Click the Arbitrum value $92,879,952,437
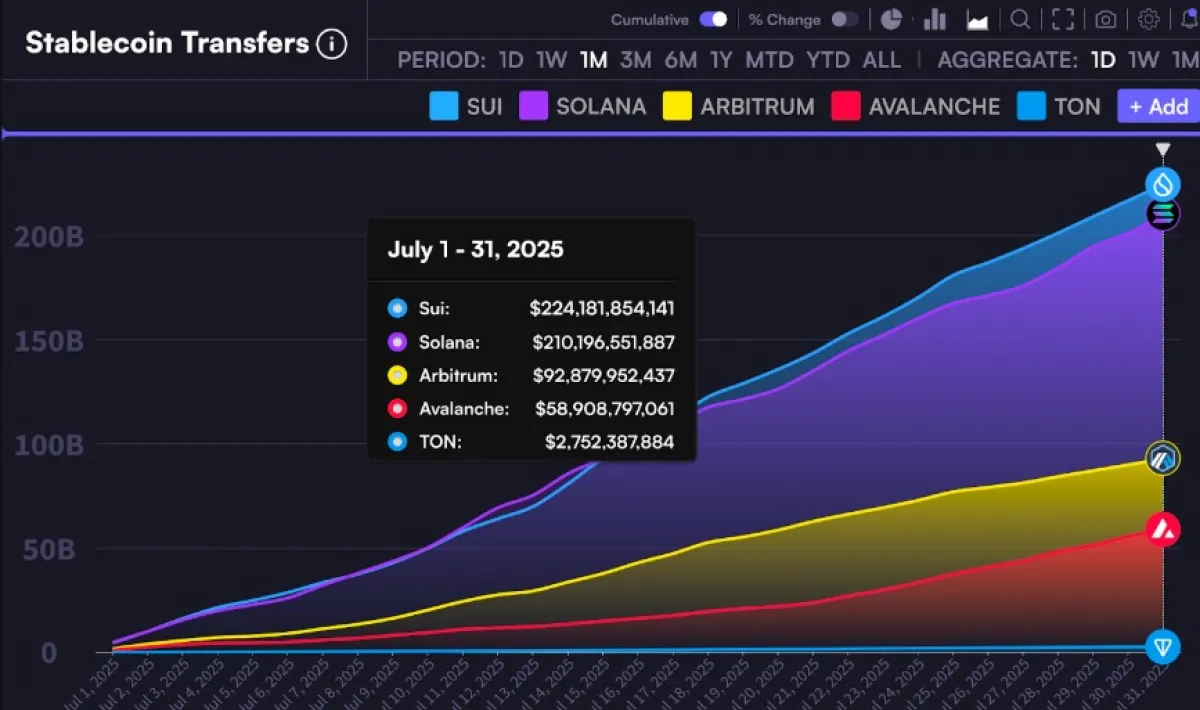Viewport: 1200px width, 710px height. click(606, 376)
